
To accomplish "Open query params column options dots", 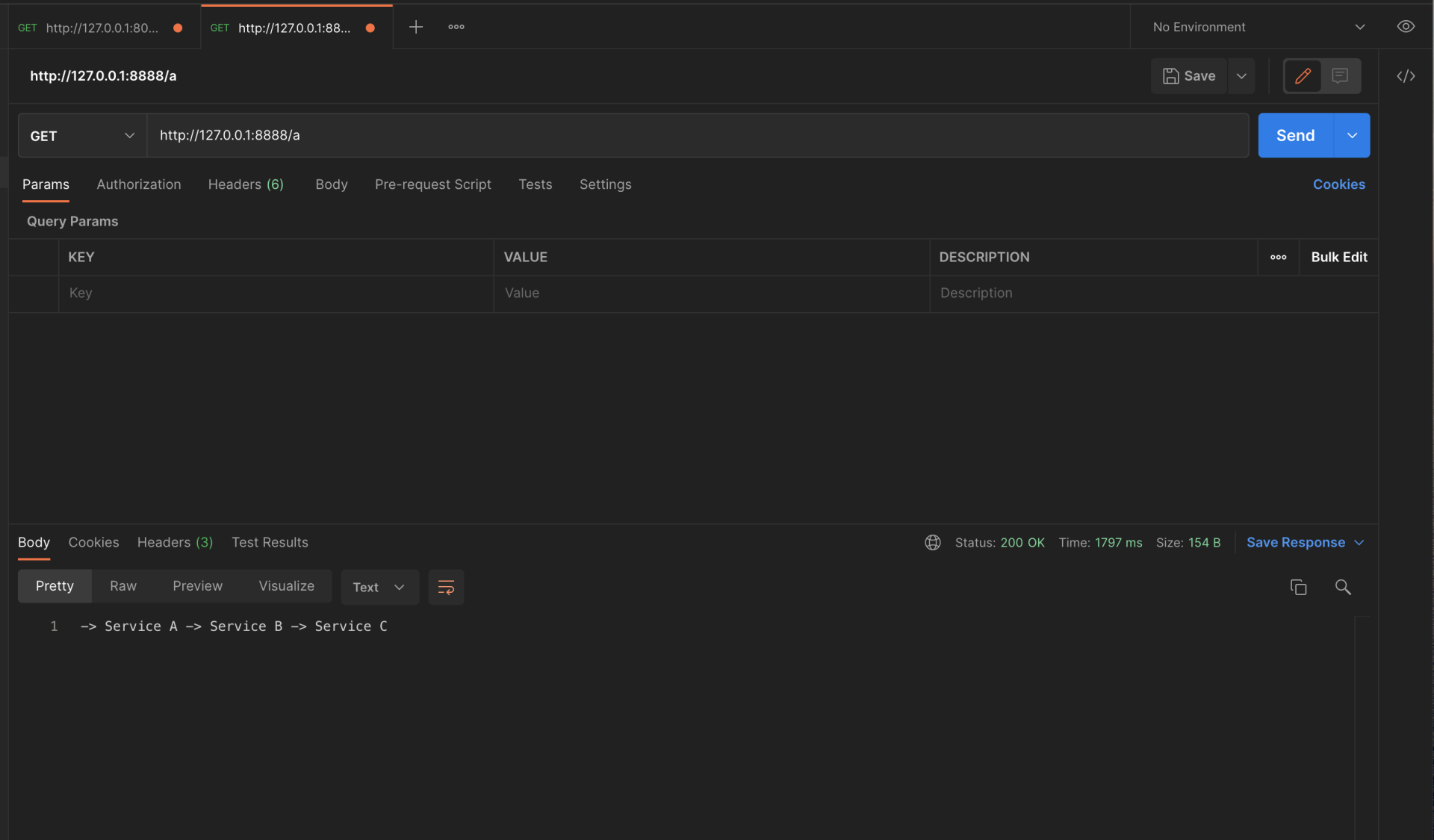I will pyautogui.click(x=1278, y=258).
